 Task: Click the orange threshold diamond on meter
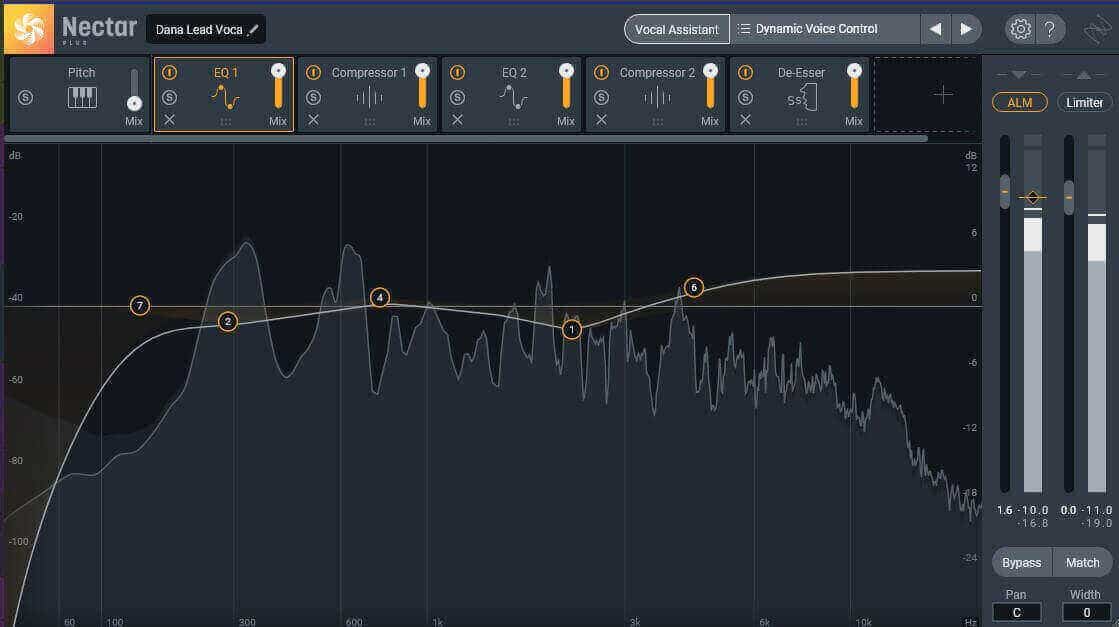point(1033,197)
